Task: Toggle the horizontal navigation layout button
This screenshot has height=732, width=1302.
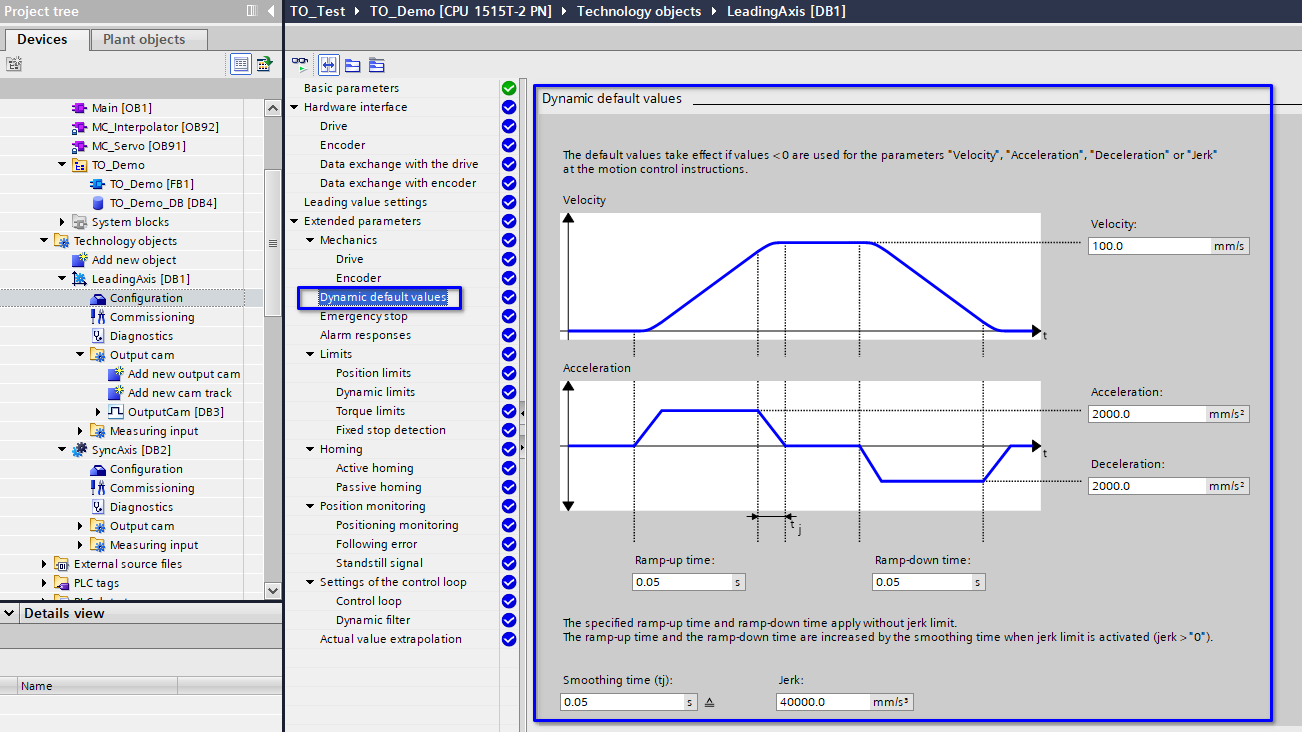Action: click(328, 65)
